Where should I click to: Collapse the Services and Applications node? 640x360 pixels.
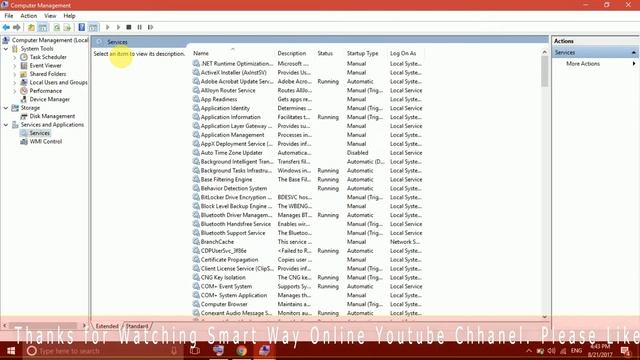point(6,125)
